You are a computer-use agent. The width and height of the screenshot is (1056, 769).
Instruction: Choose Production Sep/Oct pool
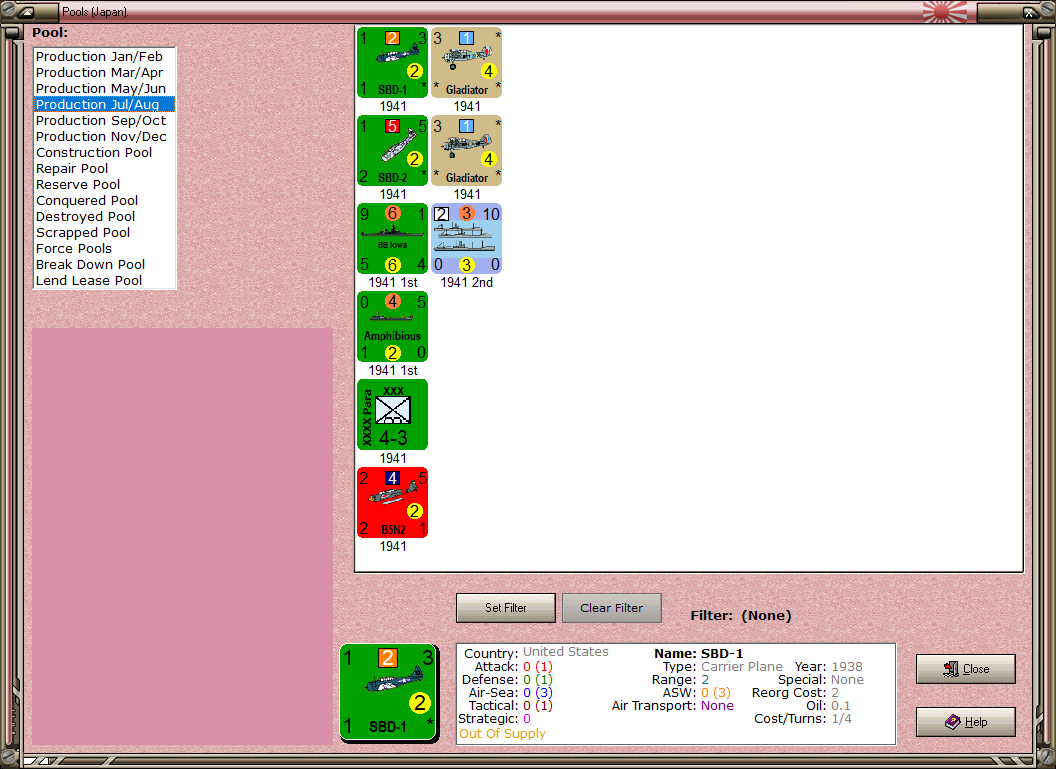104,121
